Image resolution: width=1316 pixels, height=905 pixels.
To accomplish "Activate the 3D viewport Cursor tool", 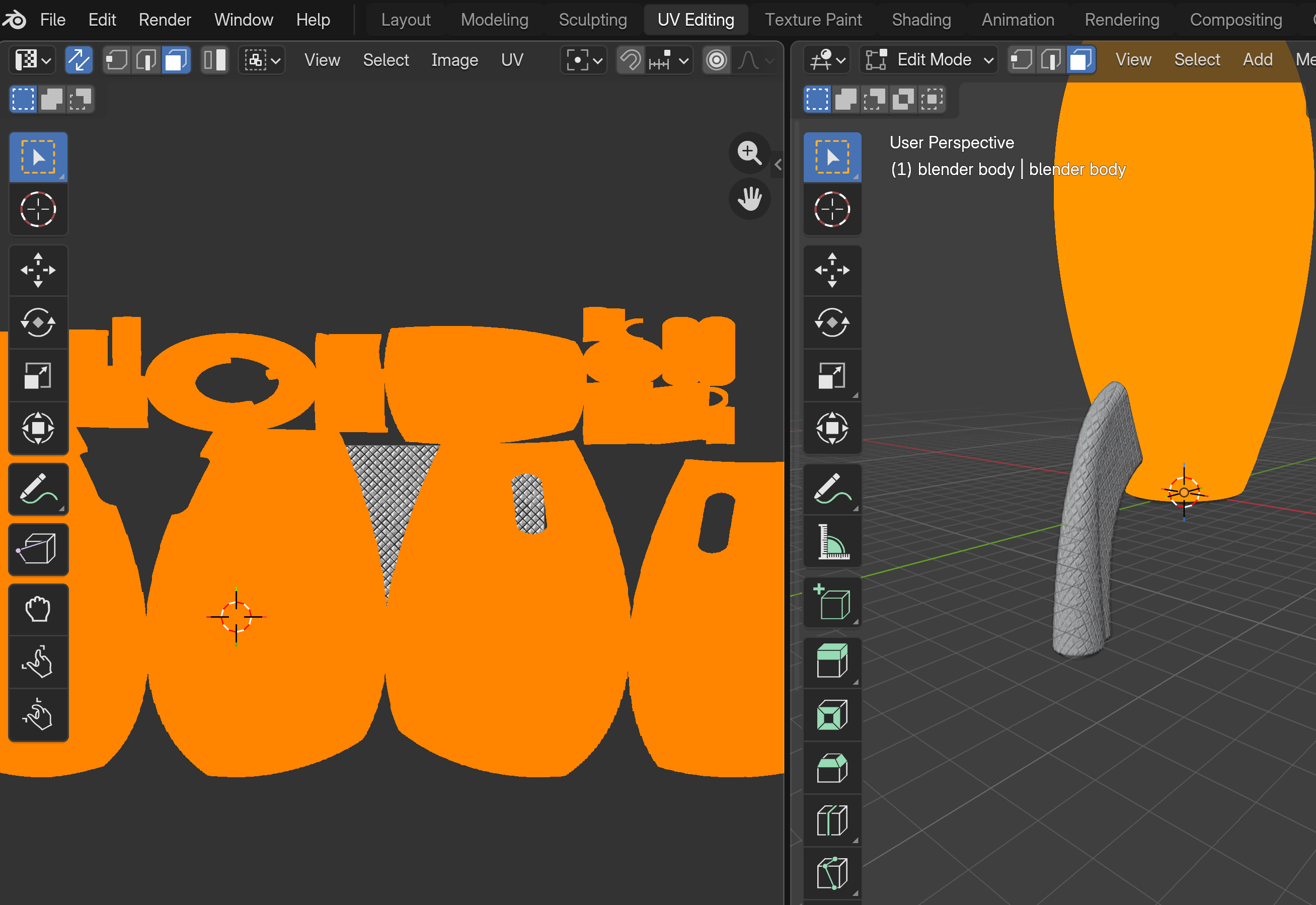I will [832, 209].
